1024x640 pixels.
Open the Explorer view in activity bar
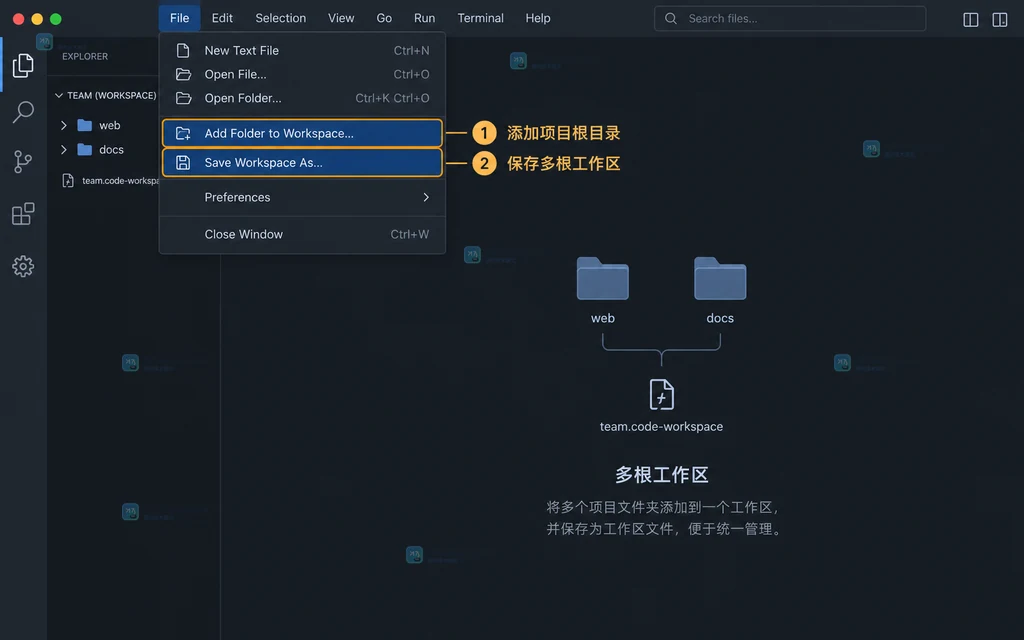click(23, 65)
